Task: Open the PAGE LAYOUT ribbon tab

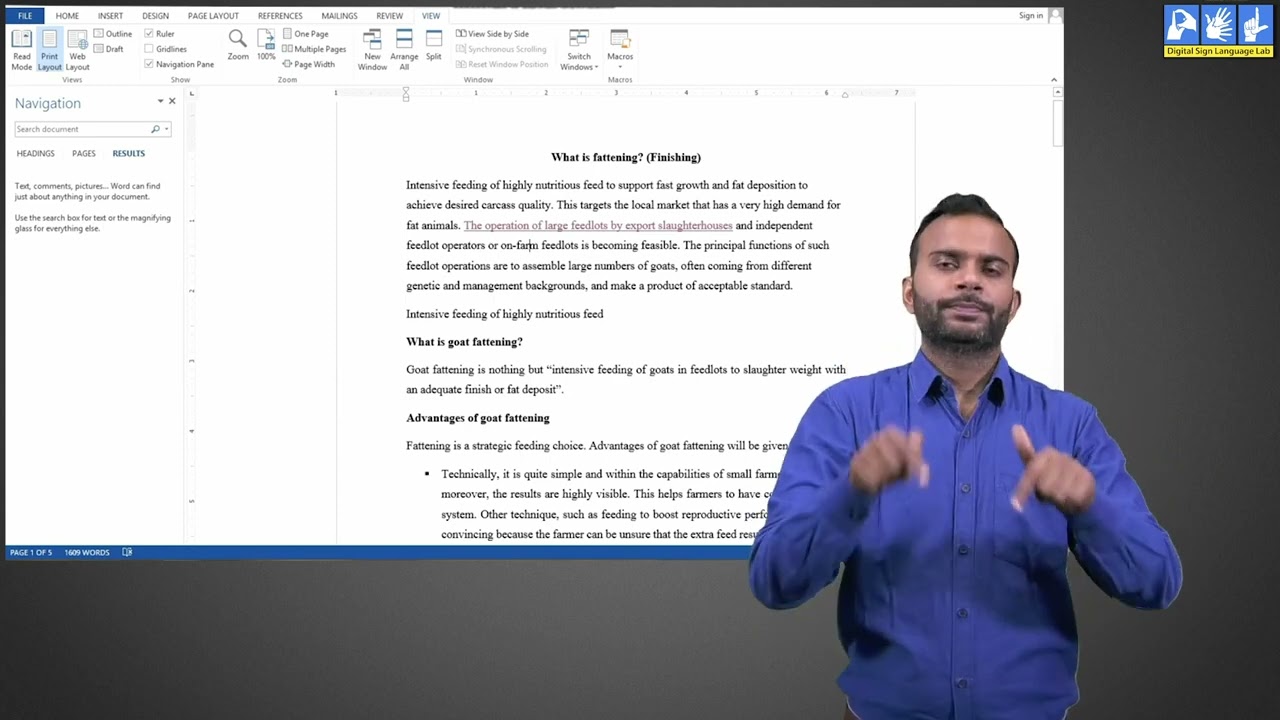Action: (213, 16)
